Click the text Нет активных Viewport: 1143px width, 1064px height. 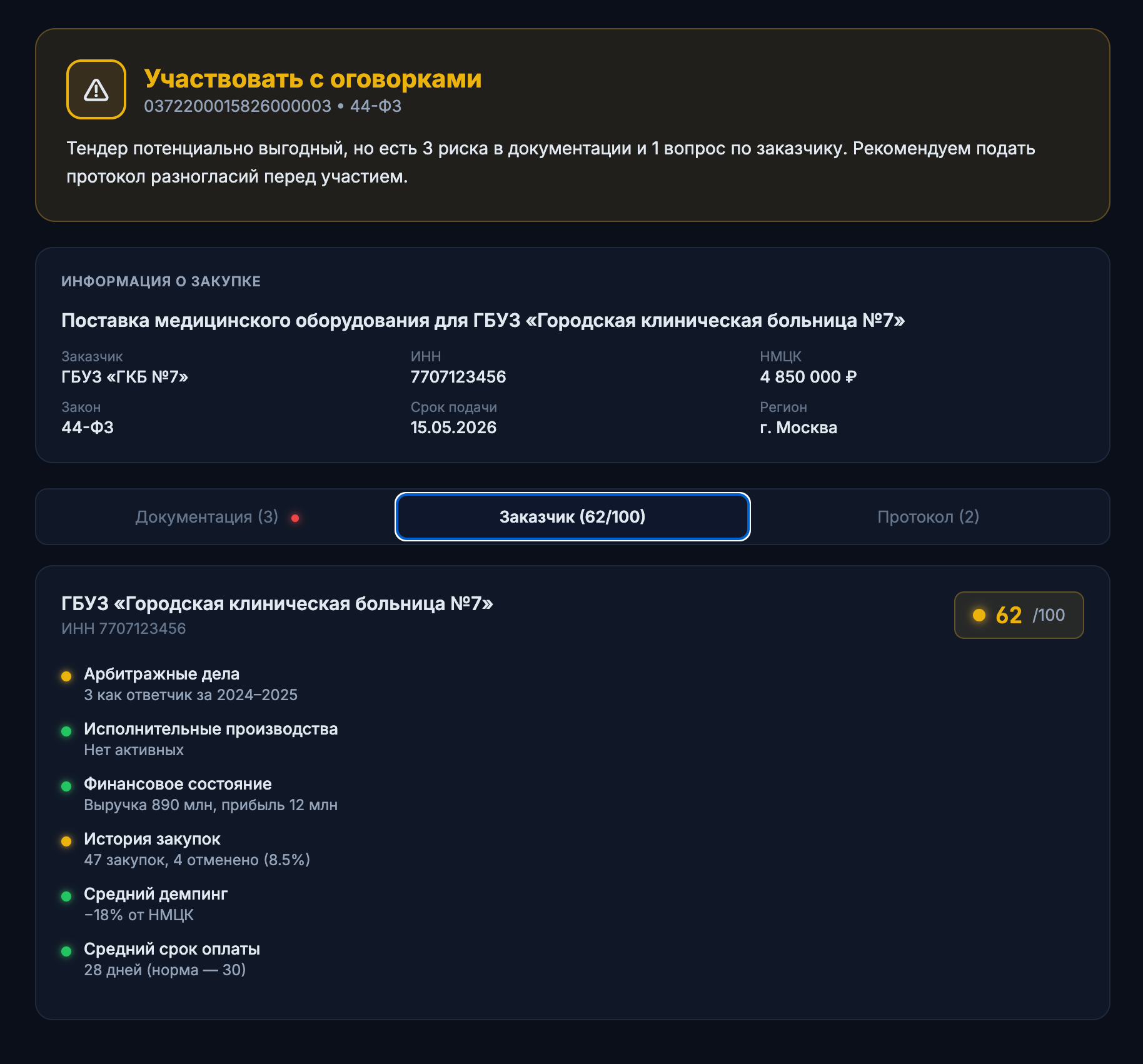click(134, 750)
